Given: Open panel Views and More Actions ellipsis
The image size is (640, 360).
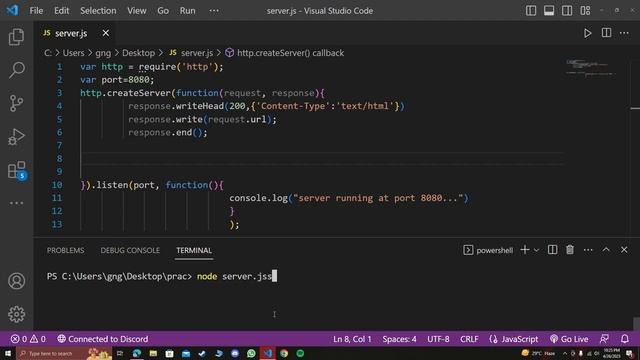Looking at the screenshot, I should (x=588, y=250).
